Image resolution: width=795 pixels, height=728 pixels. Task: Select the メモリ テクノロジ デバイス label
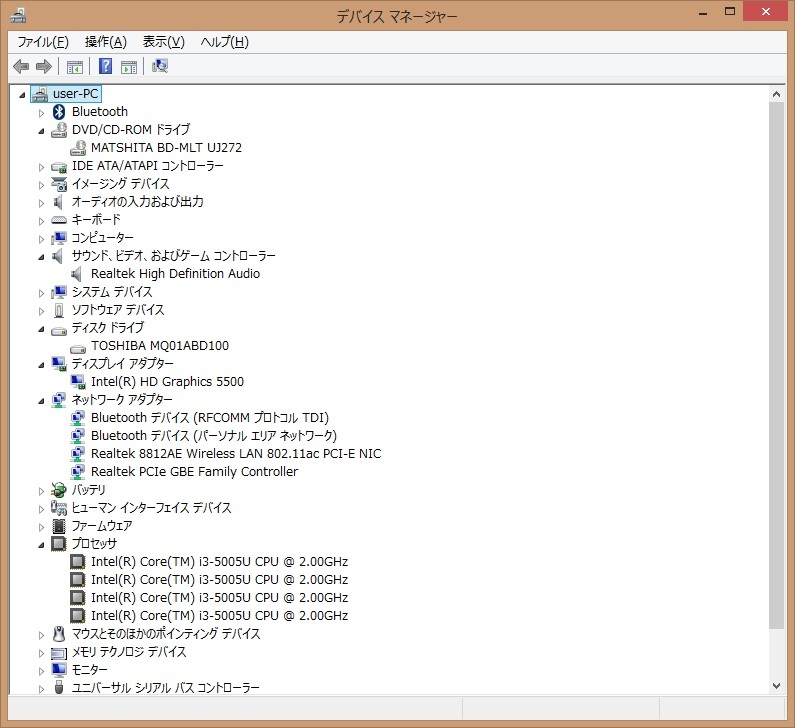coord(129,652)
